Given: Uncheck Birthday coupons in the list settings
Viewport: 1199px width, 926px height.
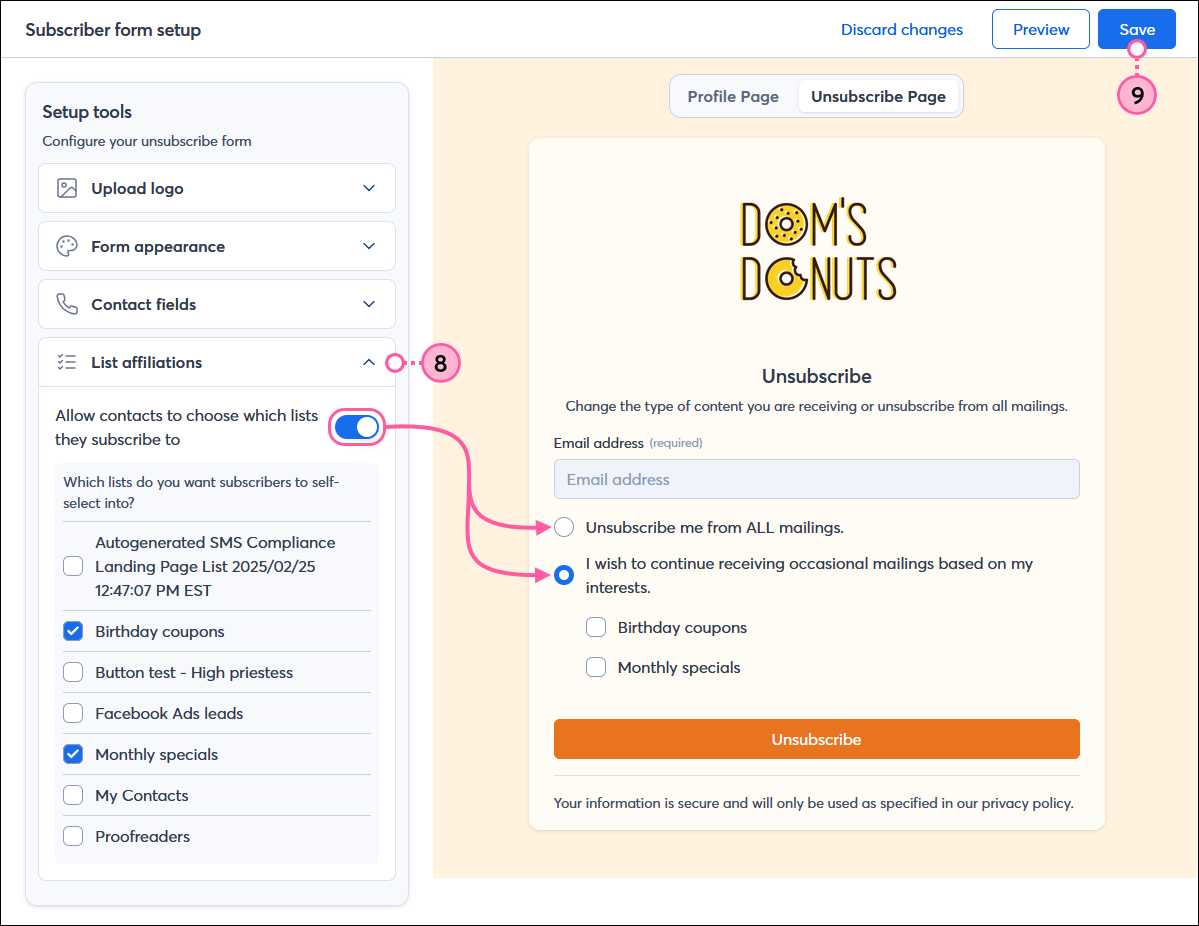Looking at the screenshot, I should pos(73,631).
